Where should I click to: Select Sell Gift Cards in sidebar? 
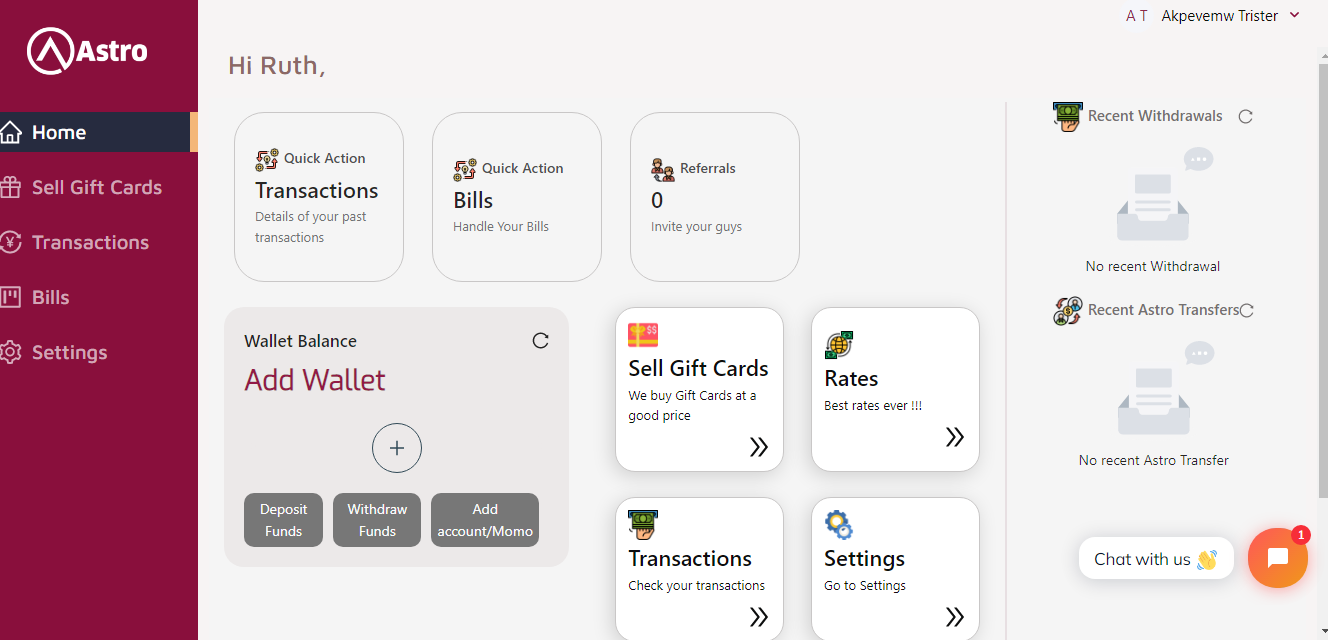pyautogui.click(x=97, y=187)
